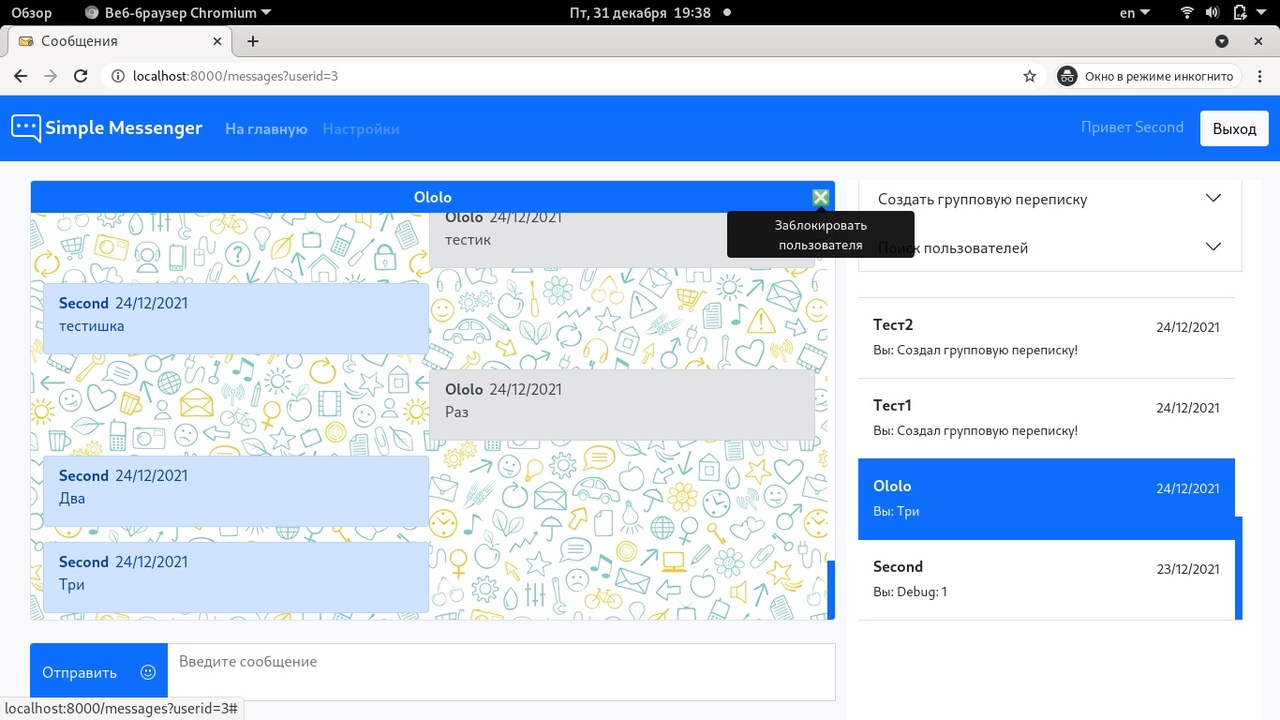Focus the Введите сообщение input field

(x=501, y=672)
